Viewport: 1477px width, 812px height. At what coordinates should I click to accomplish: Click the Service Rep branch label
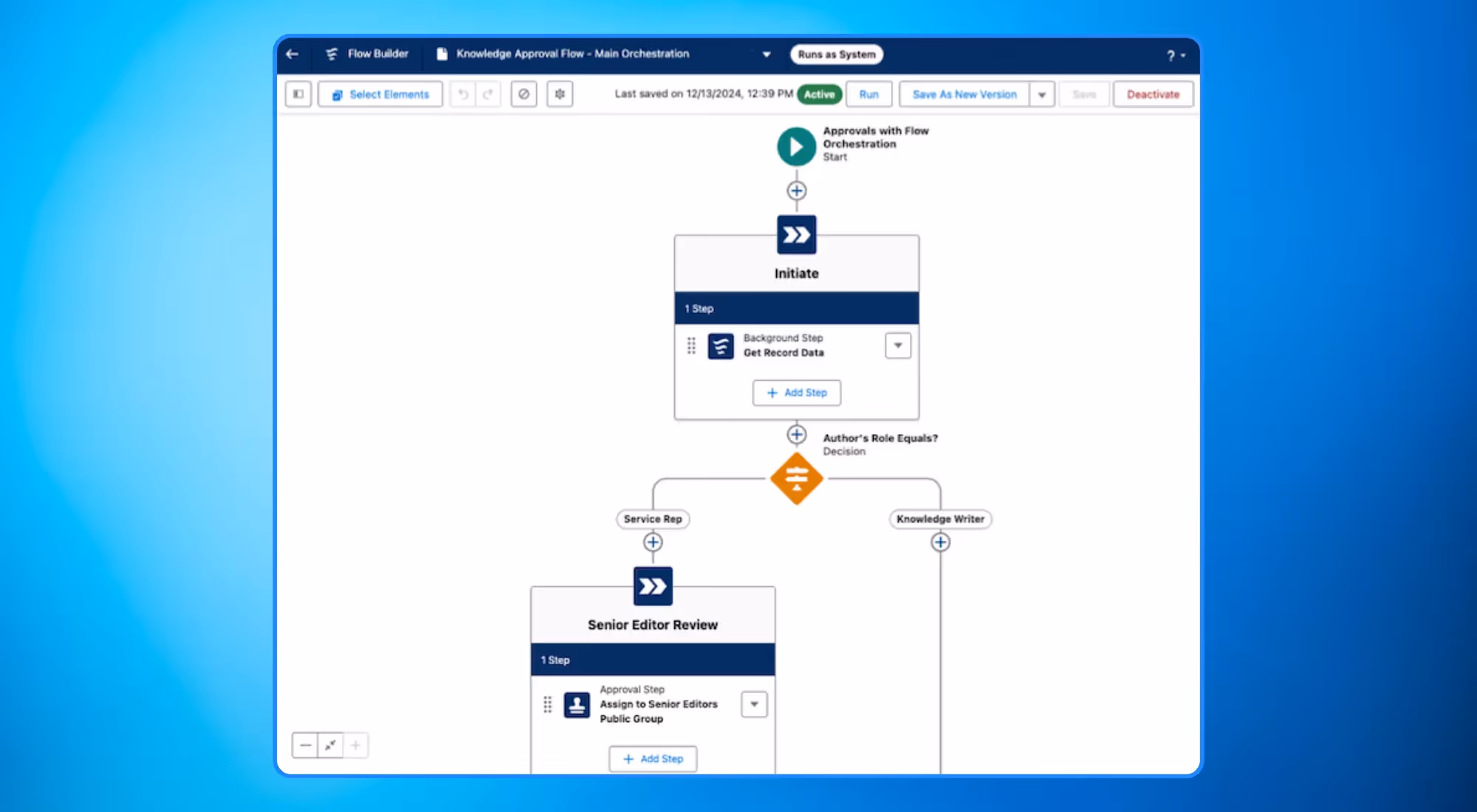(x=653, y=519)
